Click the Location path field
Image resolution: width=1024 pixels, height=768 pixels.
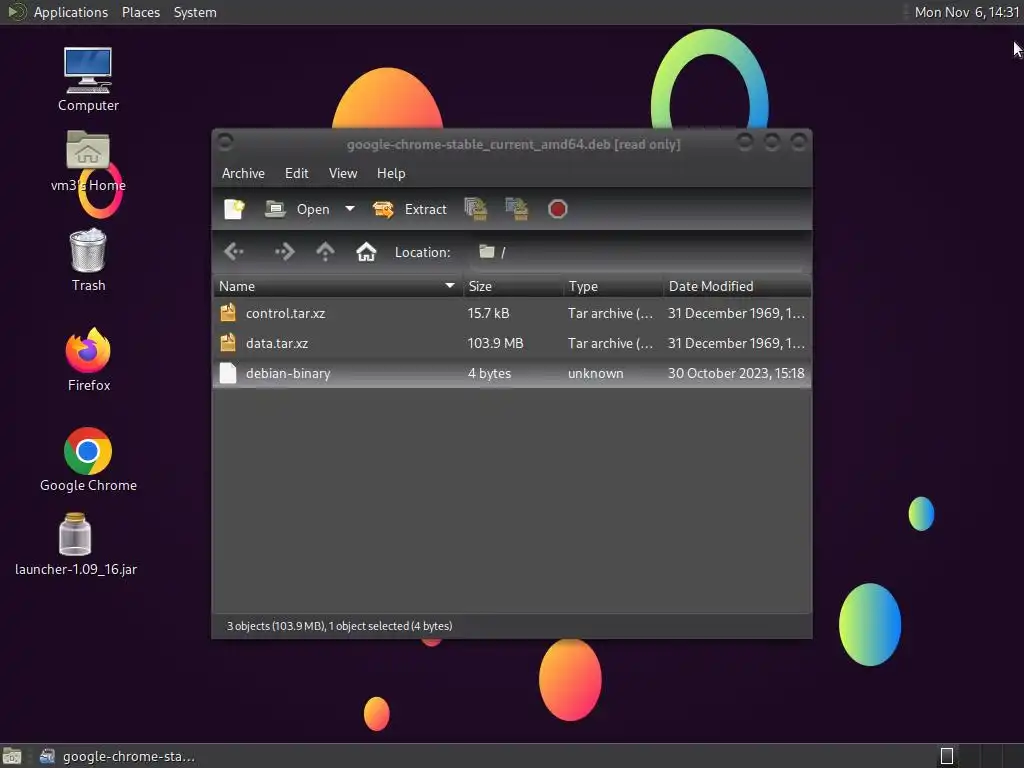tap(639, 252)
